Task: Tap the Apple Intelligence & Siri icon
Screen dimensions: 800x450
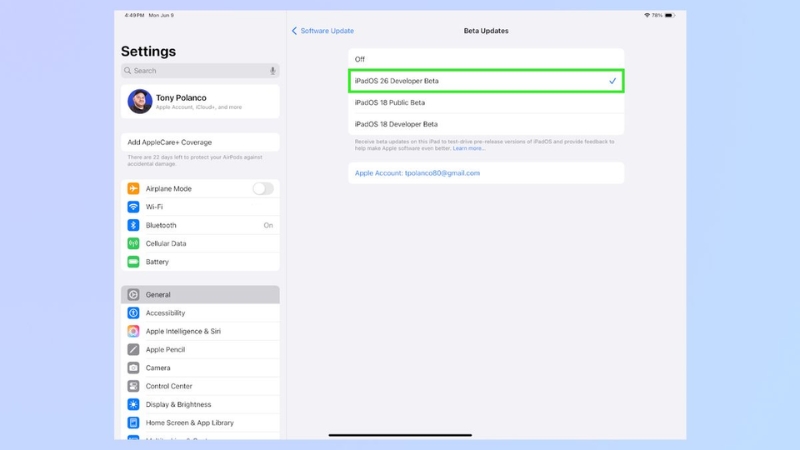Action: coord(133,331)
